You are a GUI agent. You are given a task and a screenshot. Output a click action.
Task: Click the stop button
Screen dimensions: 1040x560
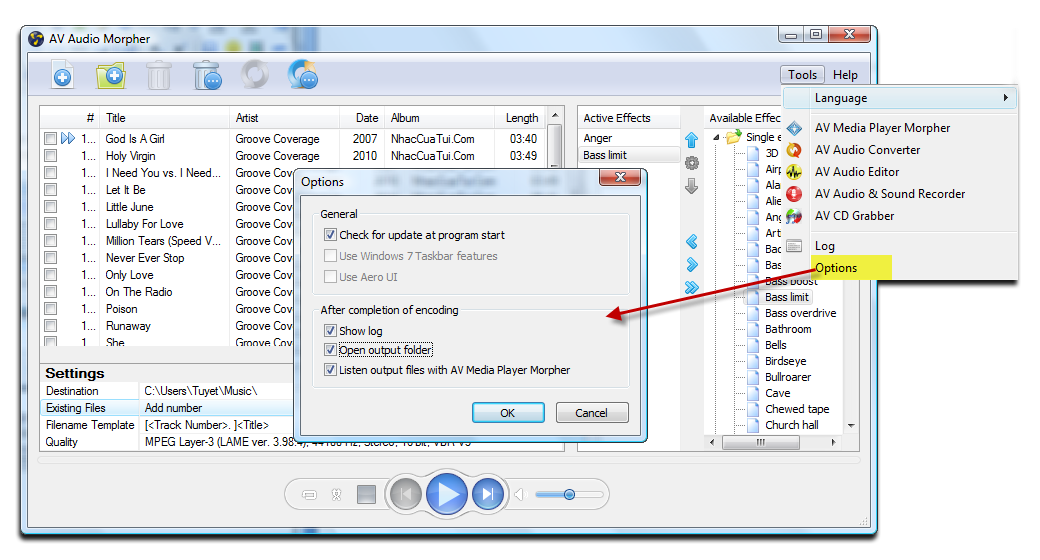(366, 494)
